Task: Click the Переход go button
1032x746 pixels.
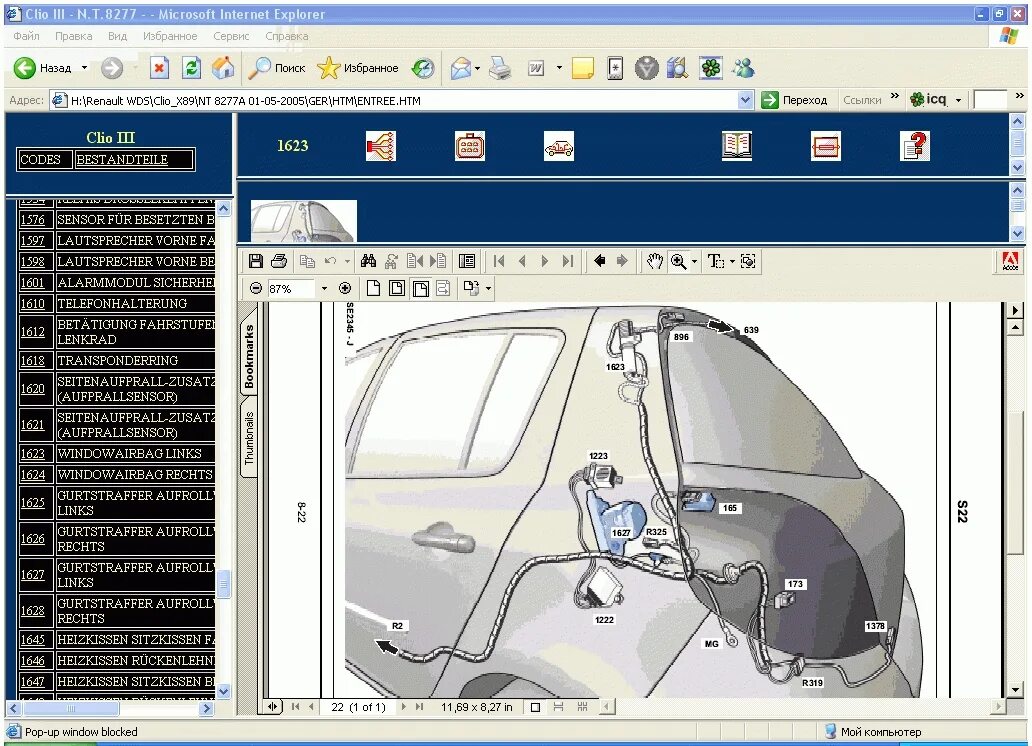Action: tap(794, 100)
